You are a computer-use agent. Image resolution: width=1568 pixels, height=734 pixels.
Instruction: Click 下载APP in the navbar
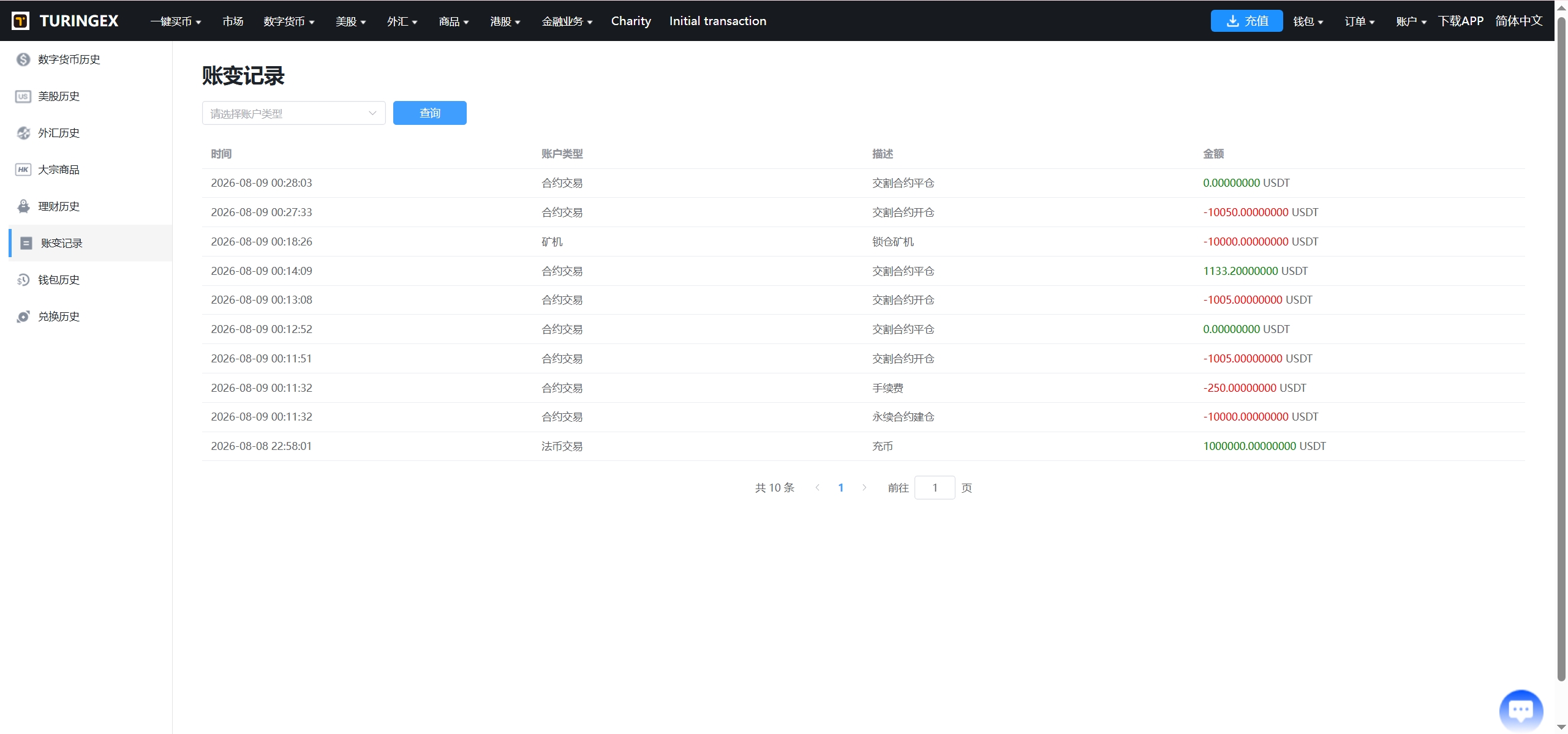point(1460,21)
